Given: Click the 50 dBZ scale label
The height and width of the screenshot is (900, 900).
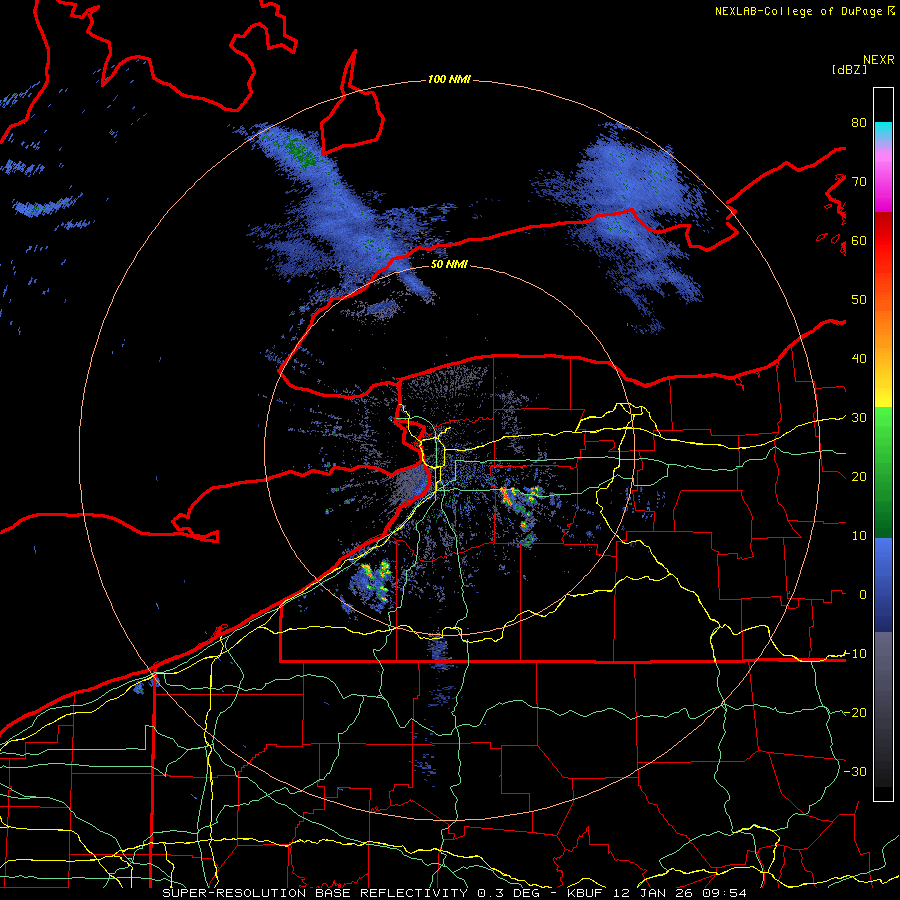Looking at the screenshot, I should click(x=859, y=300).
